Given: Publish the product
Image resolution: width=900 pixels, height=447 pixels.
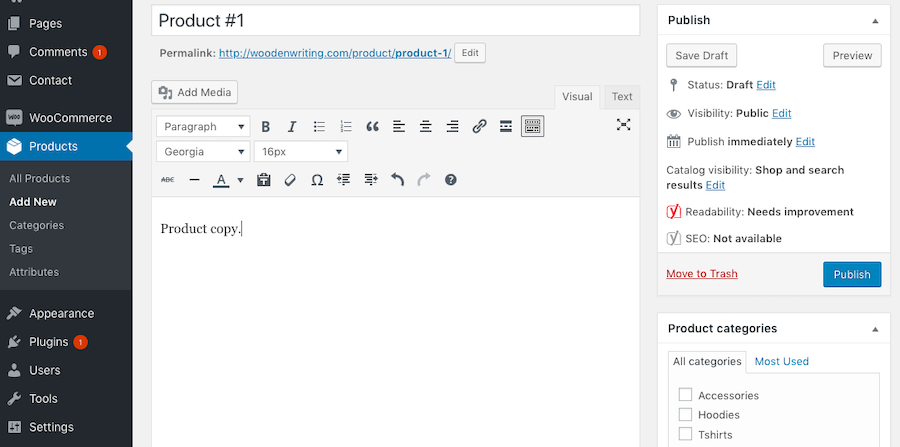Looking at the screenshot, I should pyautogui.click(x=852, y=274).
